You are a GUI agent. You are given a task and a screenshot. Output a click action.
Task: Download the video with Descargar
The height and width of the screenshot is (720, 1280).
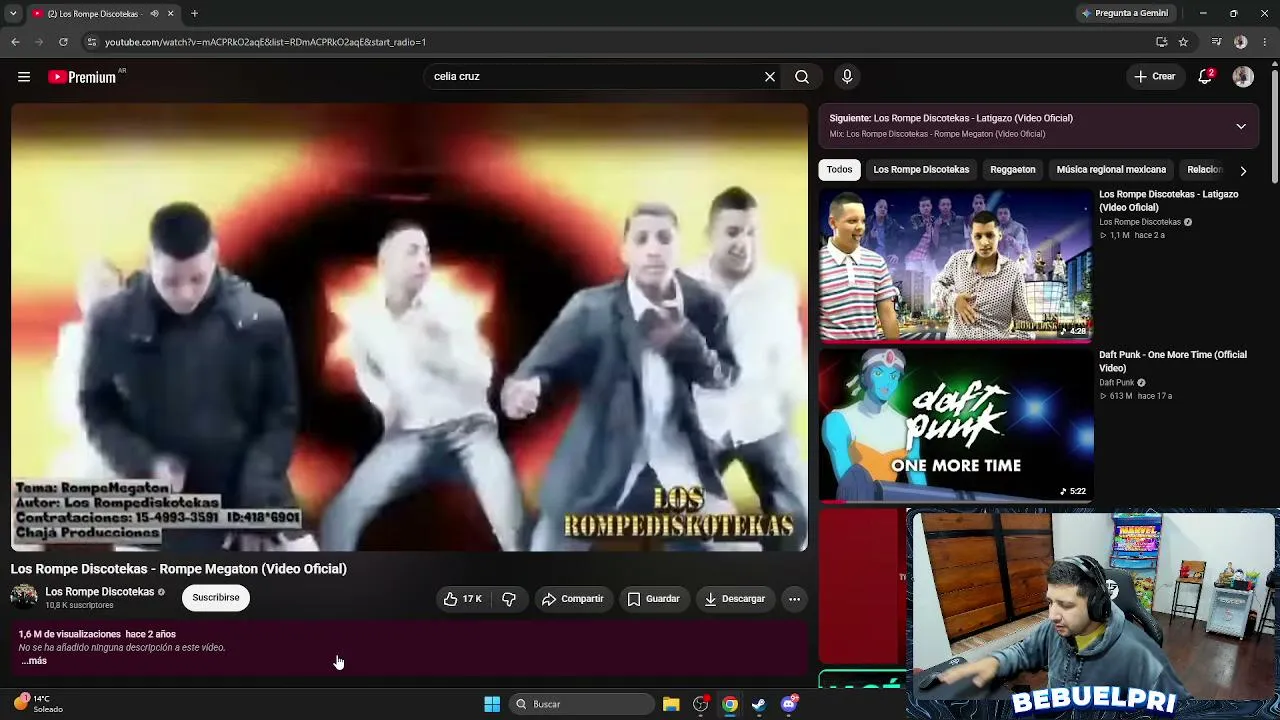click(x=735, y=599)
